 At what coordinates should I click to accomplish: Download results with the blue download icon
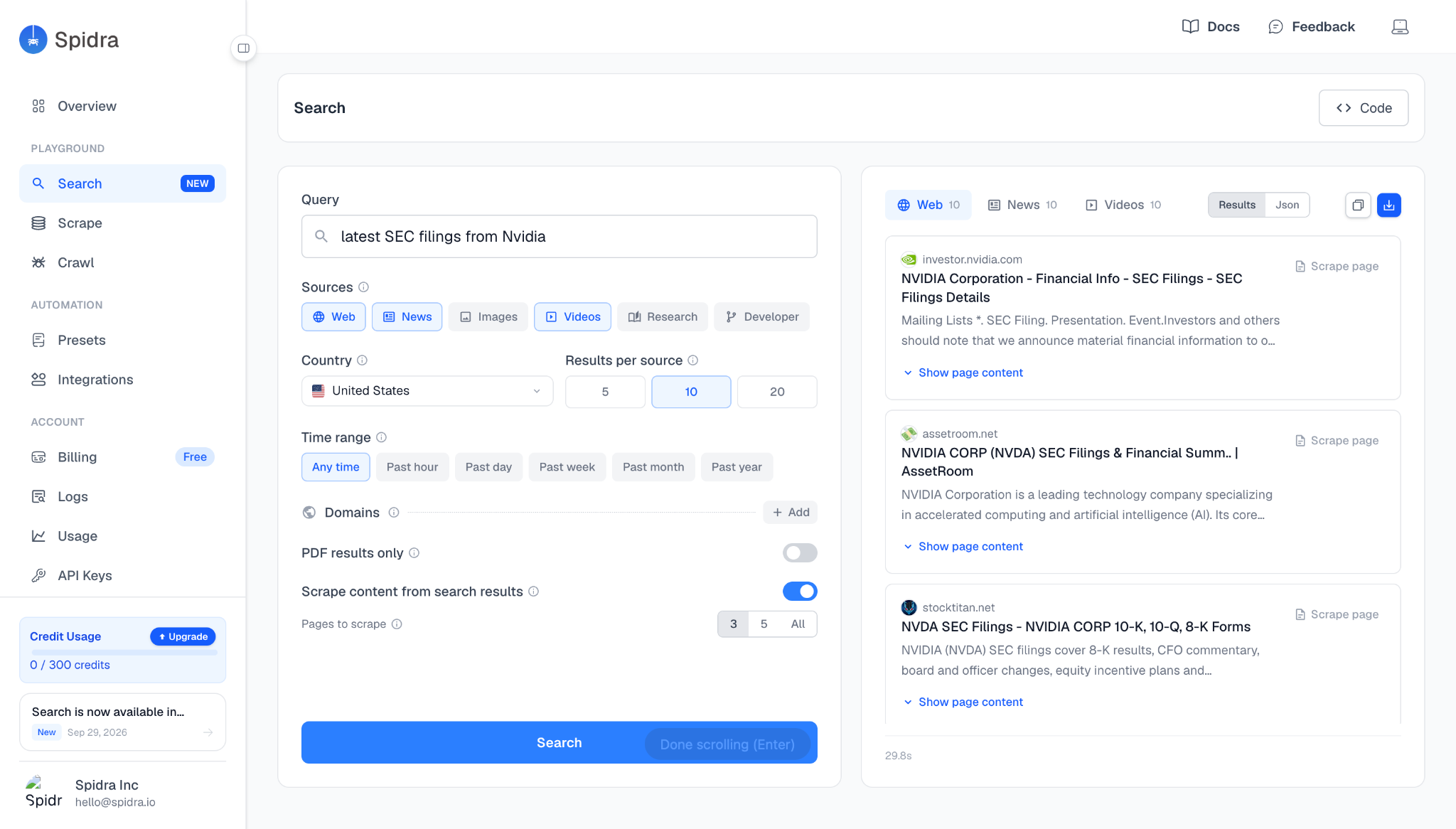tap(1389, 205)
